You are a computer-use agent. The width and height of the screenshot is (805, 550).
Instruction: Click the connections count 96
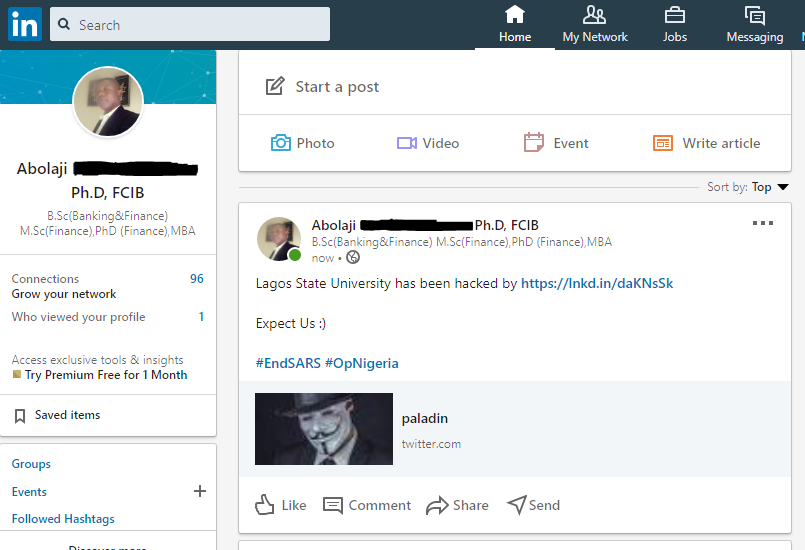coord(197,279)
